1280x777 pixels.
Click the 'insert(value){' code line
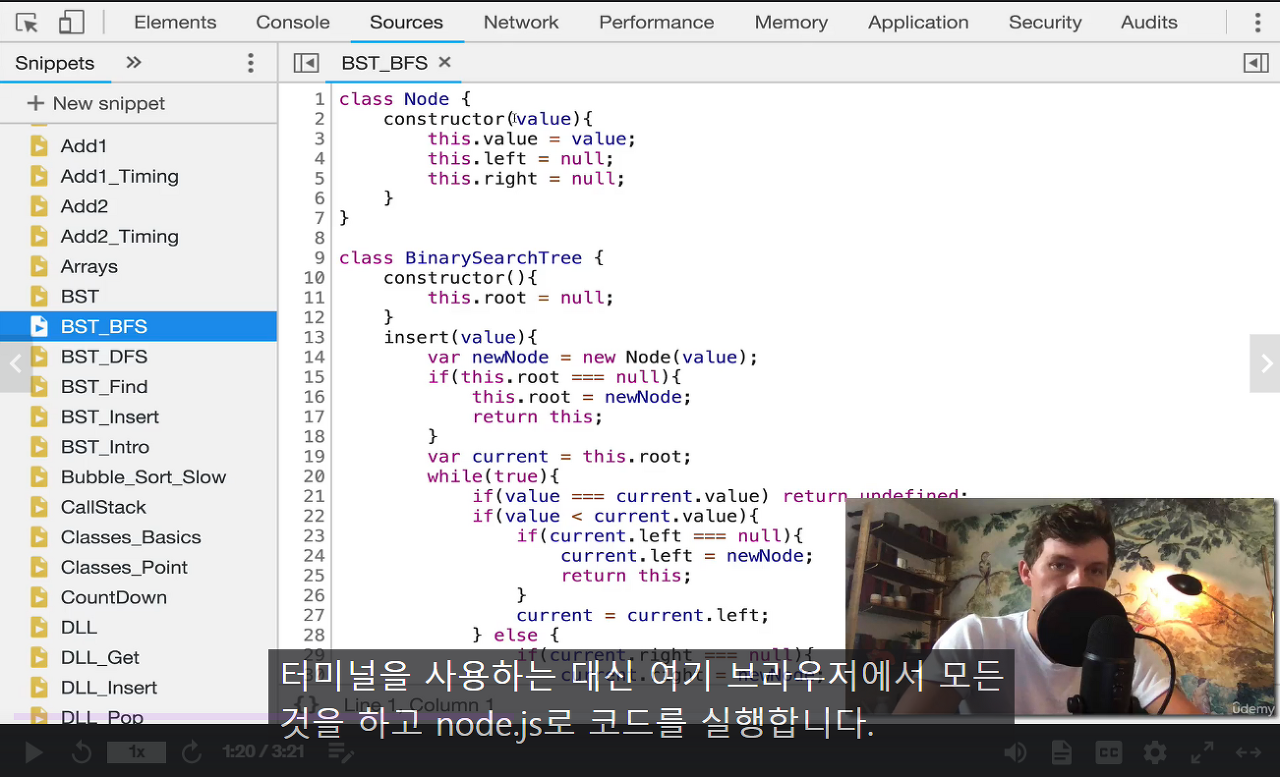pos(461,337)
